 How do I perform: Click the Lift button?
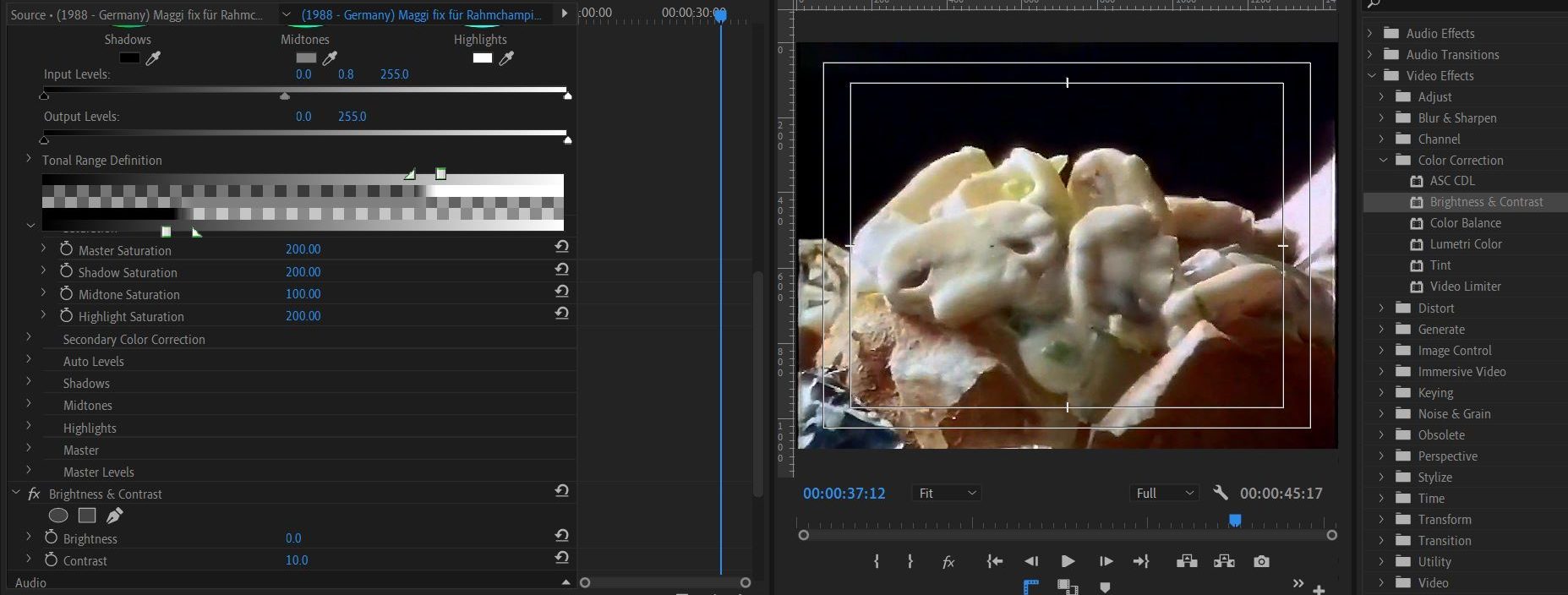click(x=1187, y=561)
